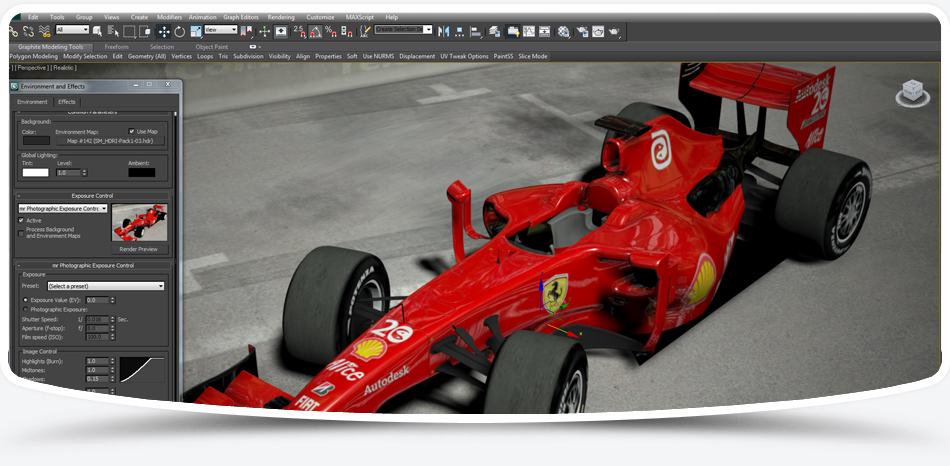Select the Move transform tool
Screen dimensions: 950x466
pyautogui.click(x=163, y=31)
